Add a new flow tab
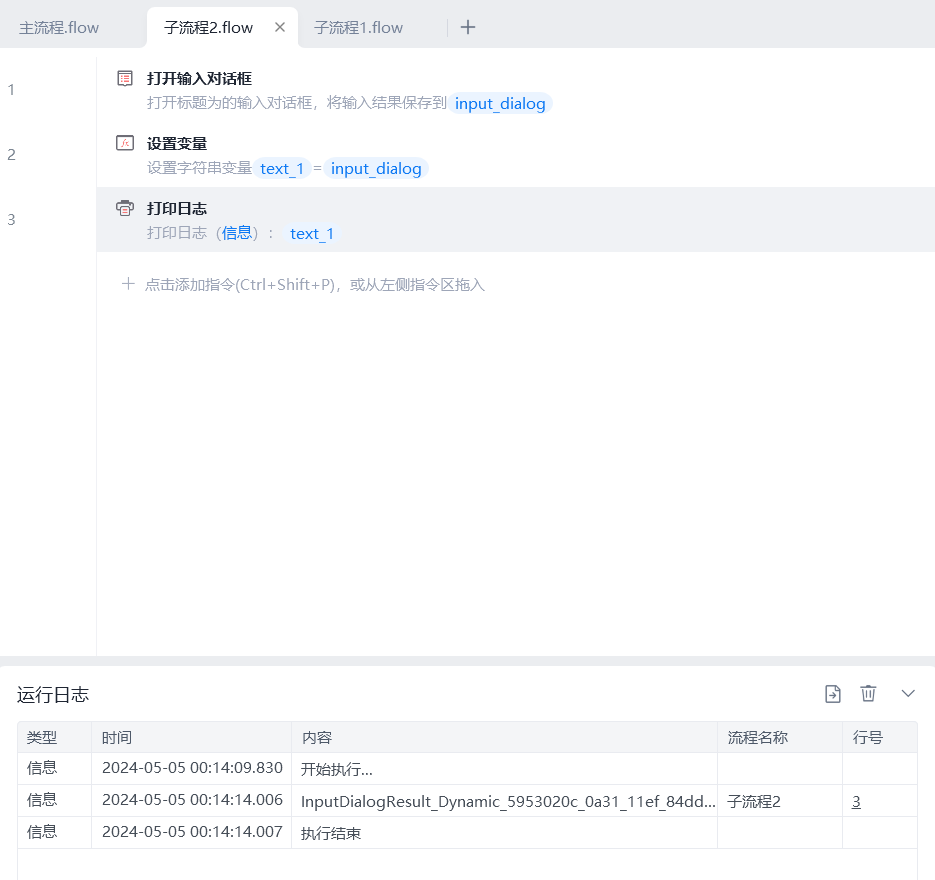The image size is (935, 880). point(468,27)
